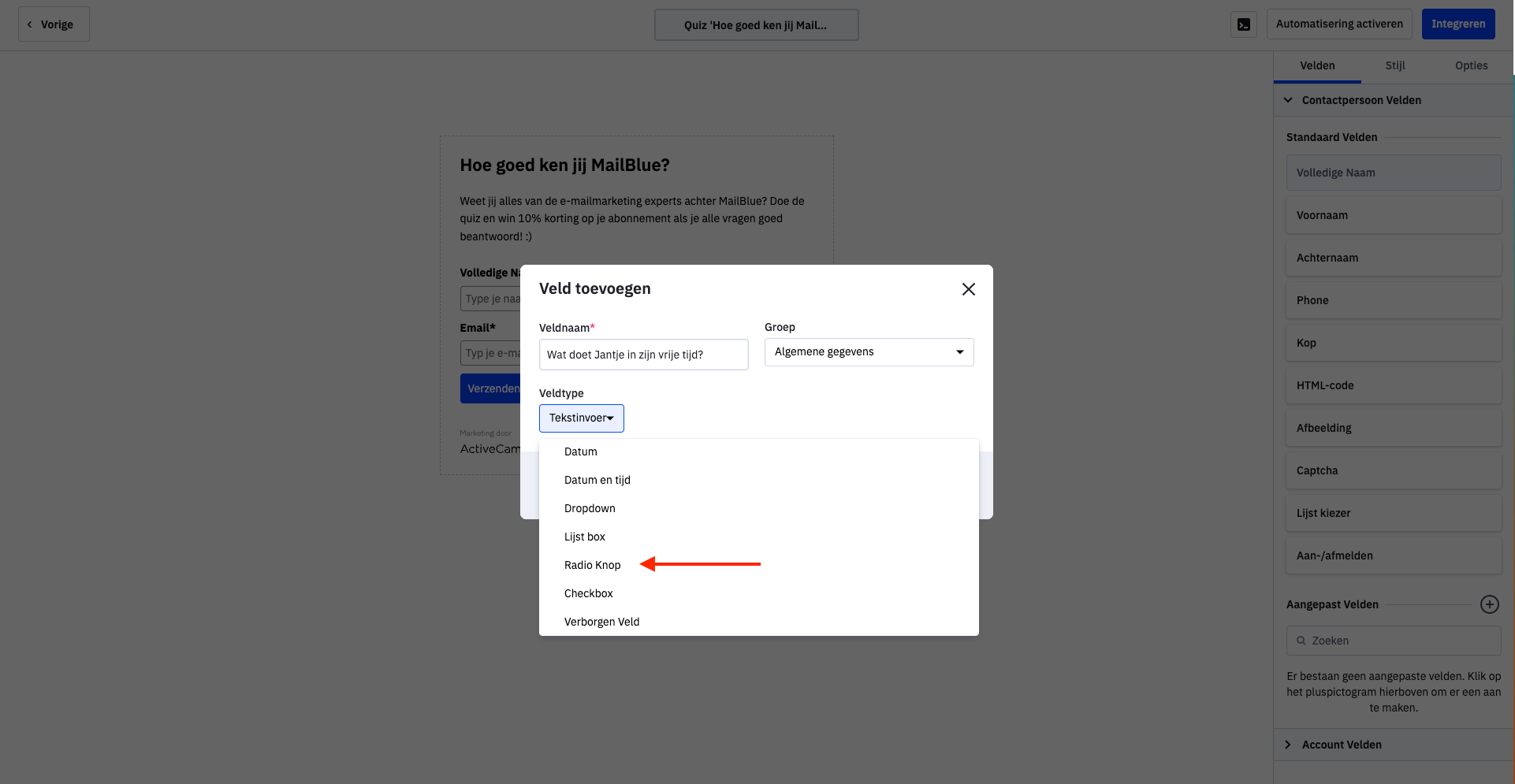1515x784 pixels.
Task: Add a custom field with plus icon
Action: [x=1489, y=604]
